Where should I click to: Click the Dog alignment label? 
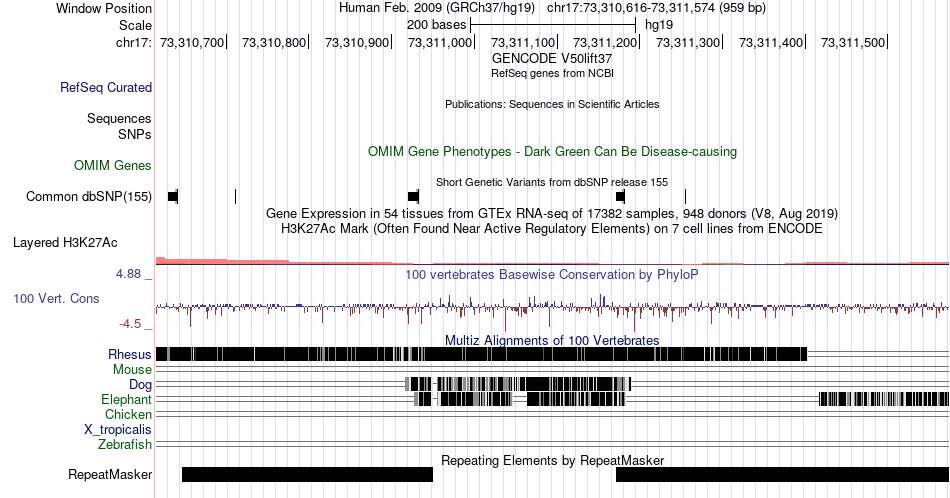[141, 385]
